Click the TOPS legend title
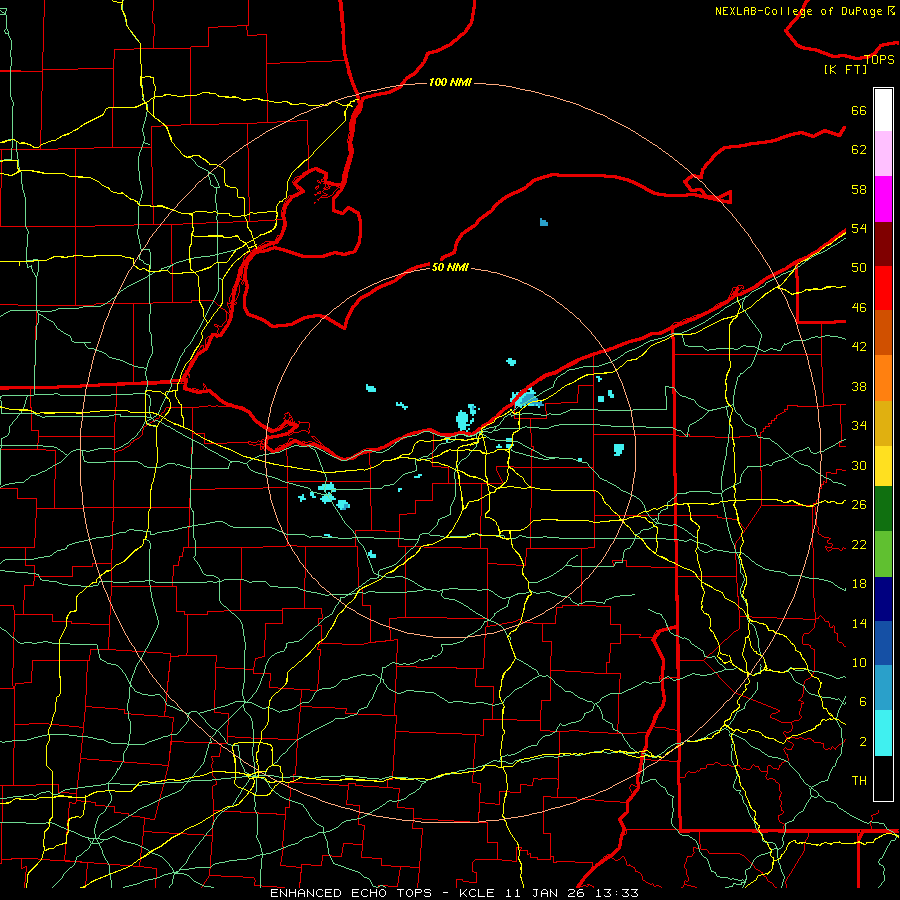 coord(879,60)
